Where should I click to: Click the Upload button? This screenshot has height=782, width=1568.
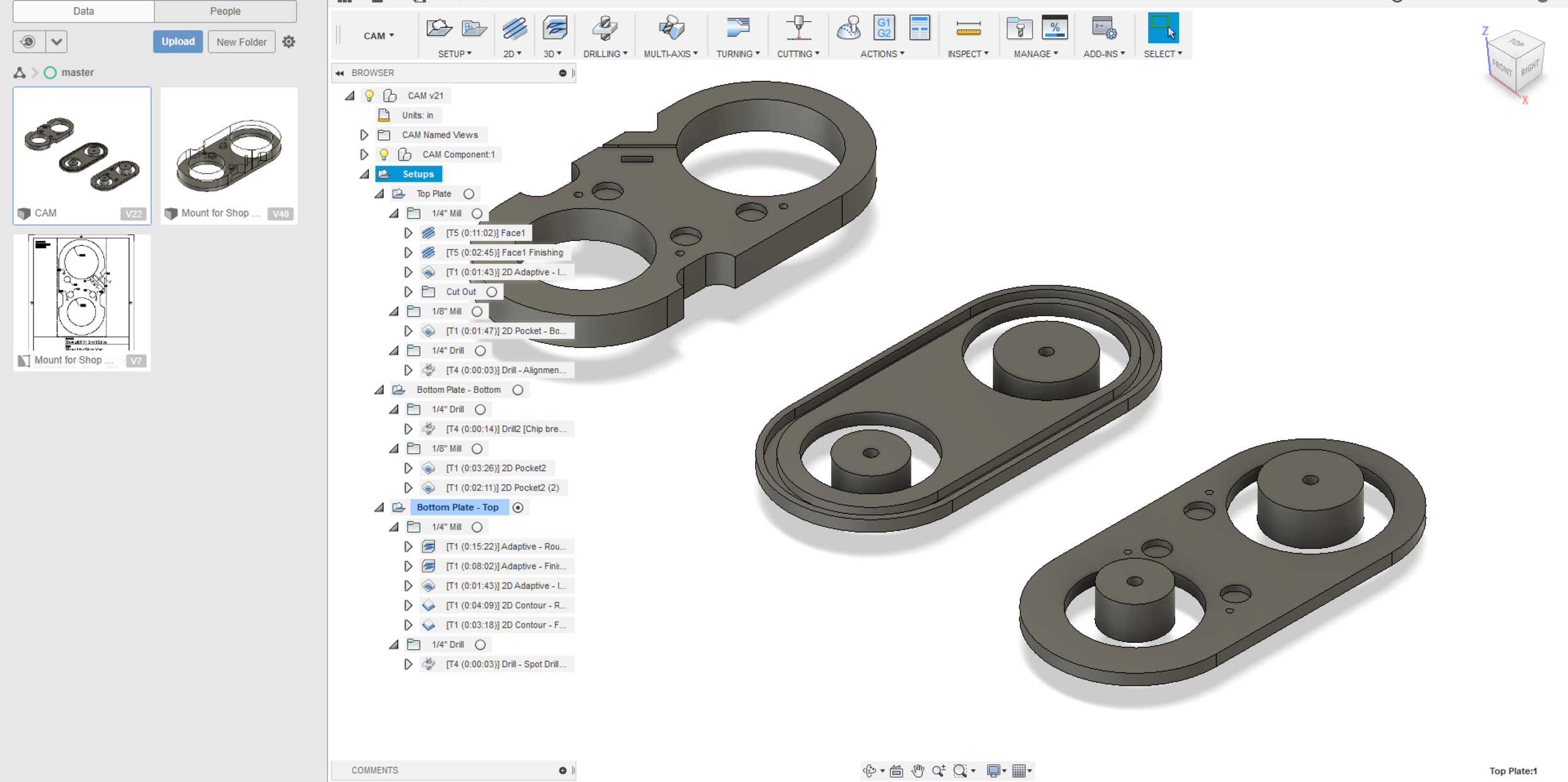[178, 41]
